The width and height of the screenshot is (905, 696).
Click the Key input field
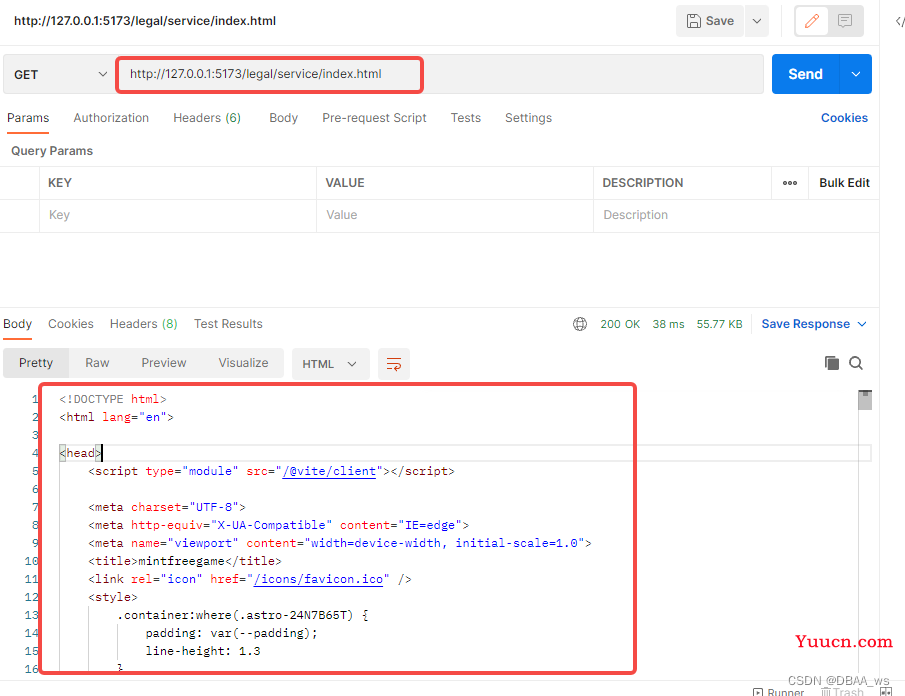[x=178, y=215]
